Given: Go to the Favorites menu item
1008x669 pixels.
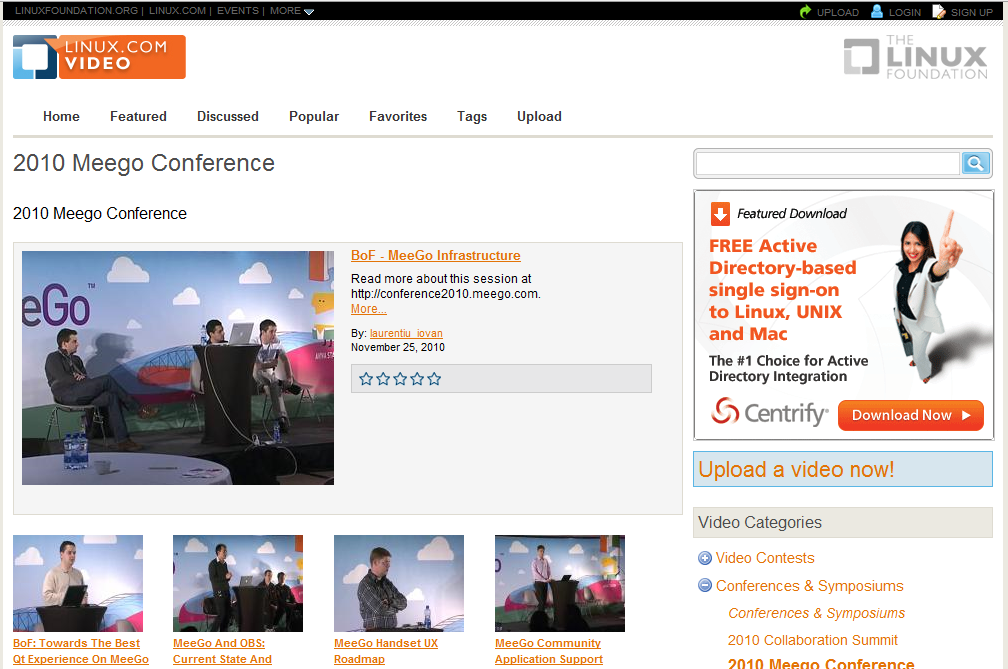Looking at the screenshot, I should click(x=398, y=116).
